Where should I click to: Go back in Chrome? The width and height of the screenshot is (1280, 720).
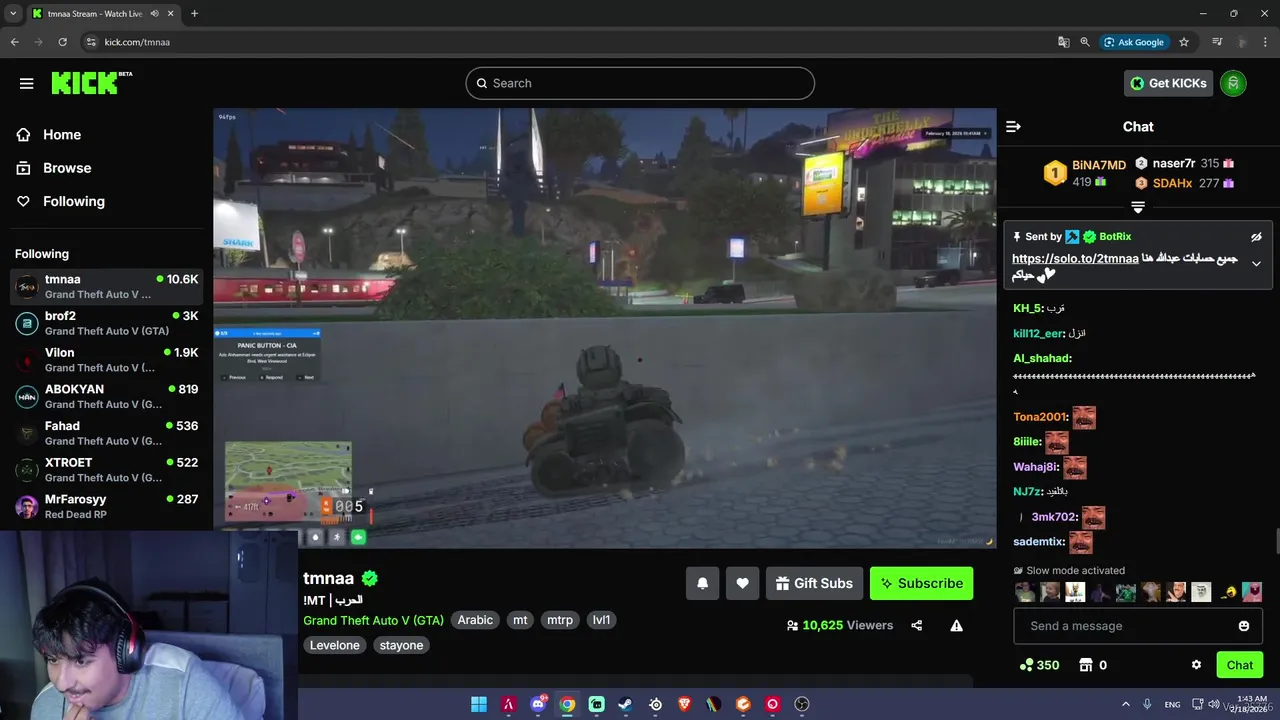pos(15,42)
